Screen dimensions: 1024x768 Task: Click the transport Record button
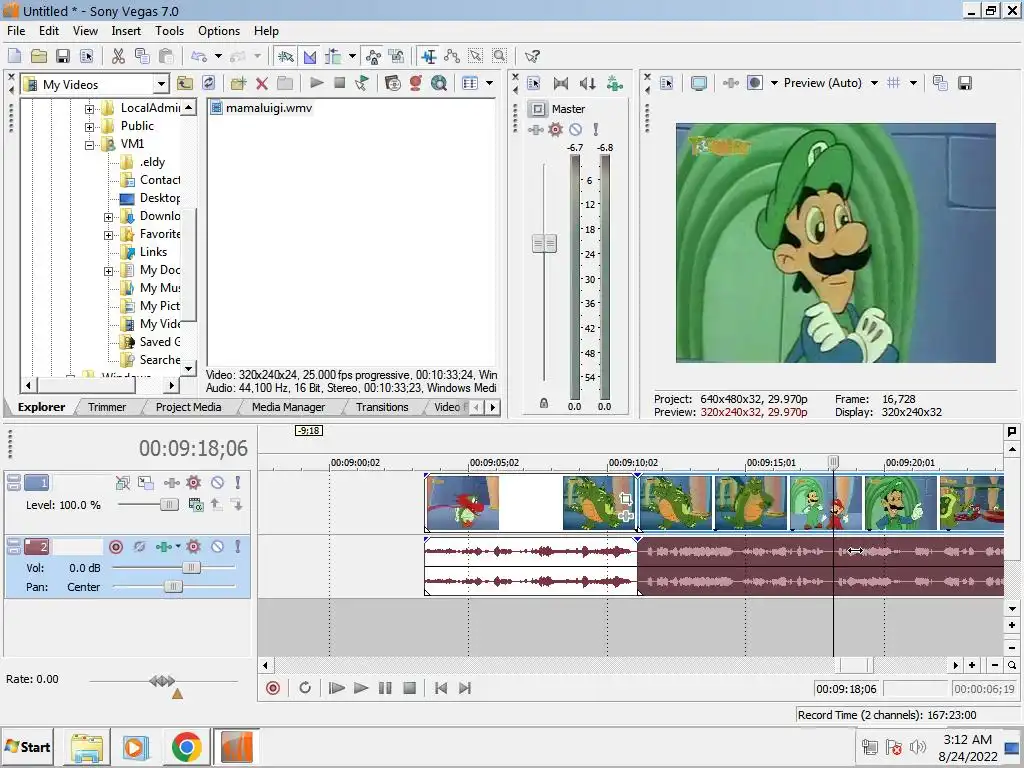273,688
